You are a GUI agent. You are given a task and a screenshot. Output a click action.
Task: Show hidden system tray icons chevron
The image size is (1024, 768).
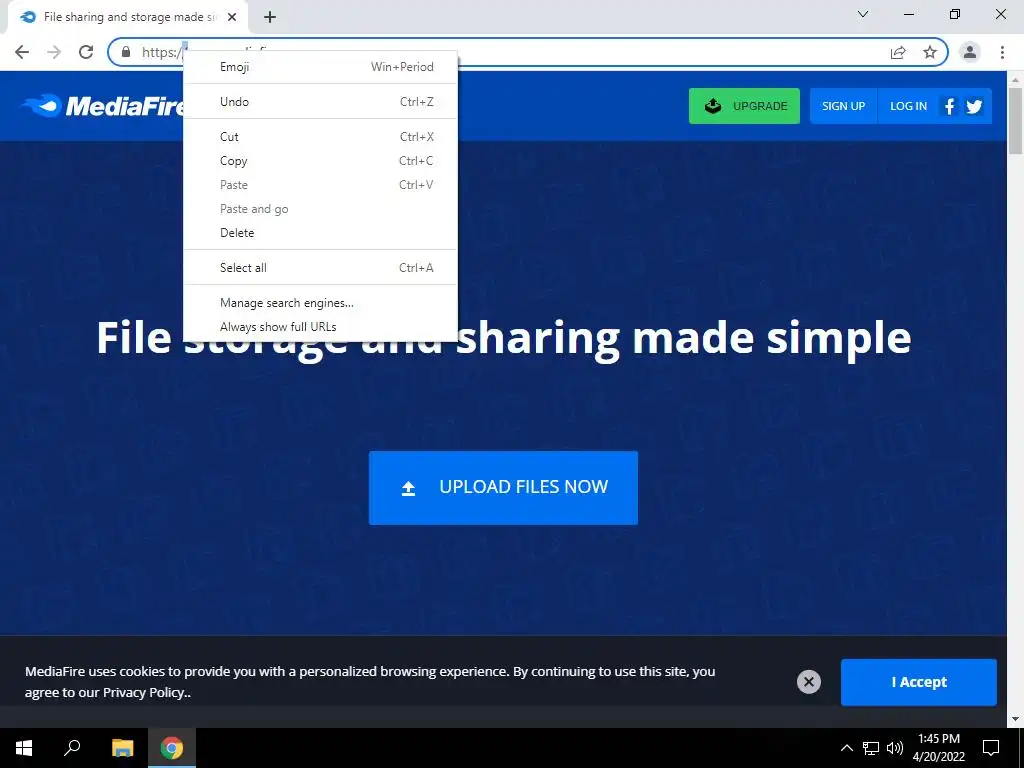[846, 748]
